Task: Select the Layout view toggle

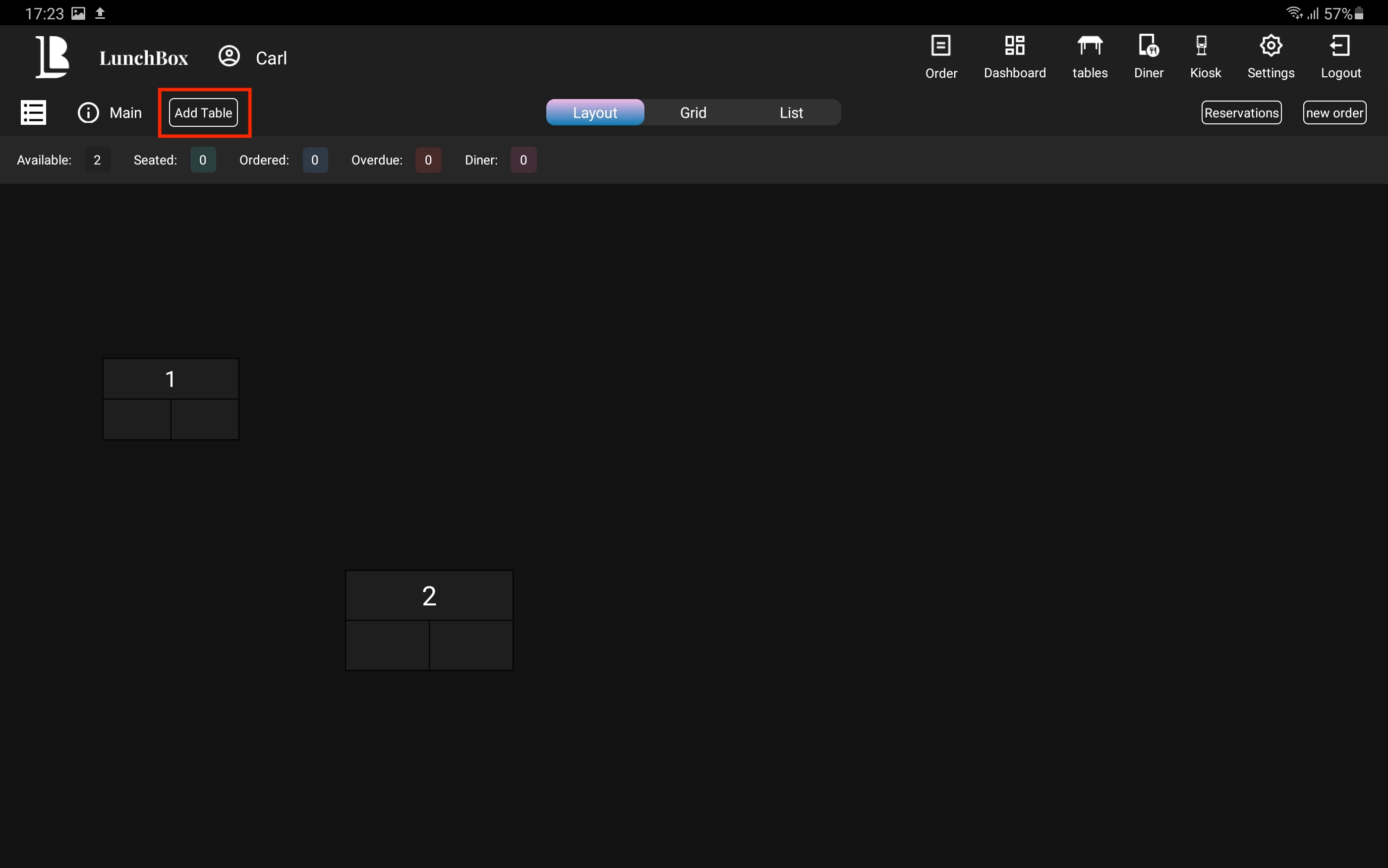Action: (595, 112)
